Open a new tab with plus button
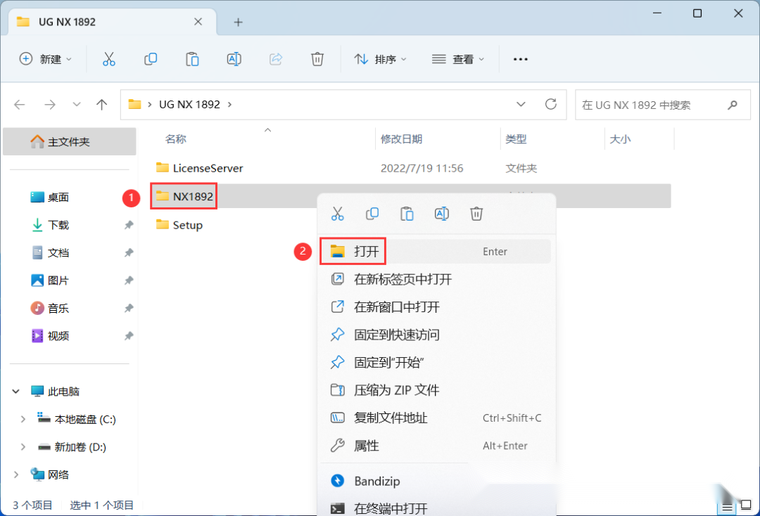Image resolution: width=760 pixels, height=516 pixels. 238,22
